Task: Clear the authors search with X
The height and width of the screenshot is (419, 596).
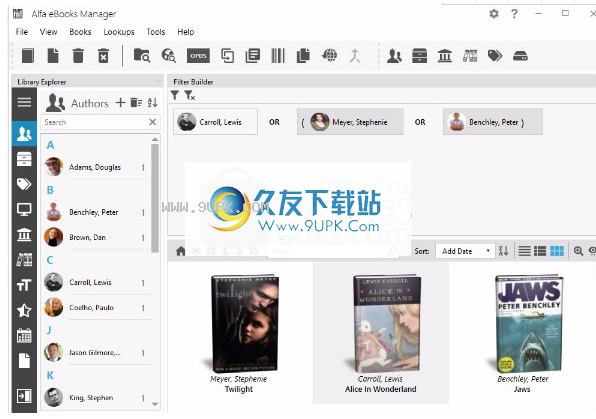Action: (x=152, y=122)
